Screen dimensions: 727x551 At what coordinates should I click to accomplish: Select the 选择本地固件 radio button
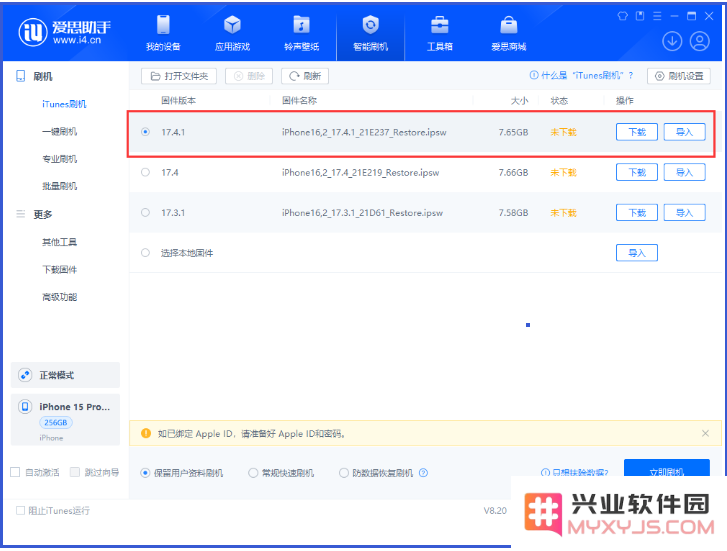pyautogui.click(x=146, y=253)
